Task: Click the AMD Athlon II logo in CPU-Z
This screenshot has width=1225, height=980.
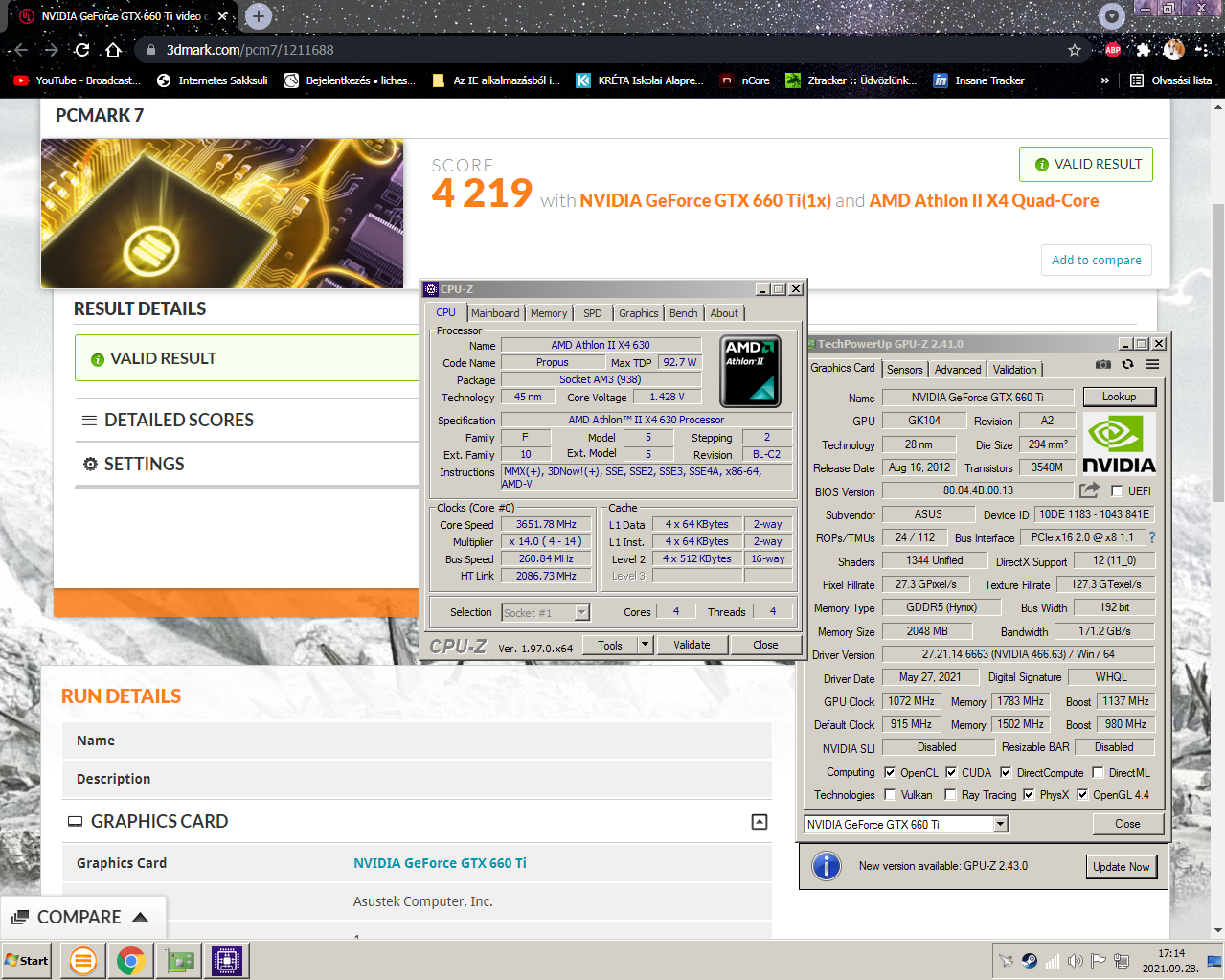Action: click(x=750, y=371)
